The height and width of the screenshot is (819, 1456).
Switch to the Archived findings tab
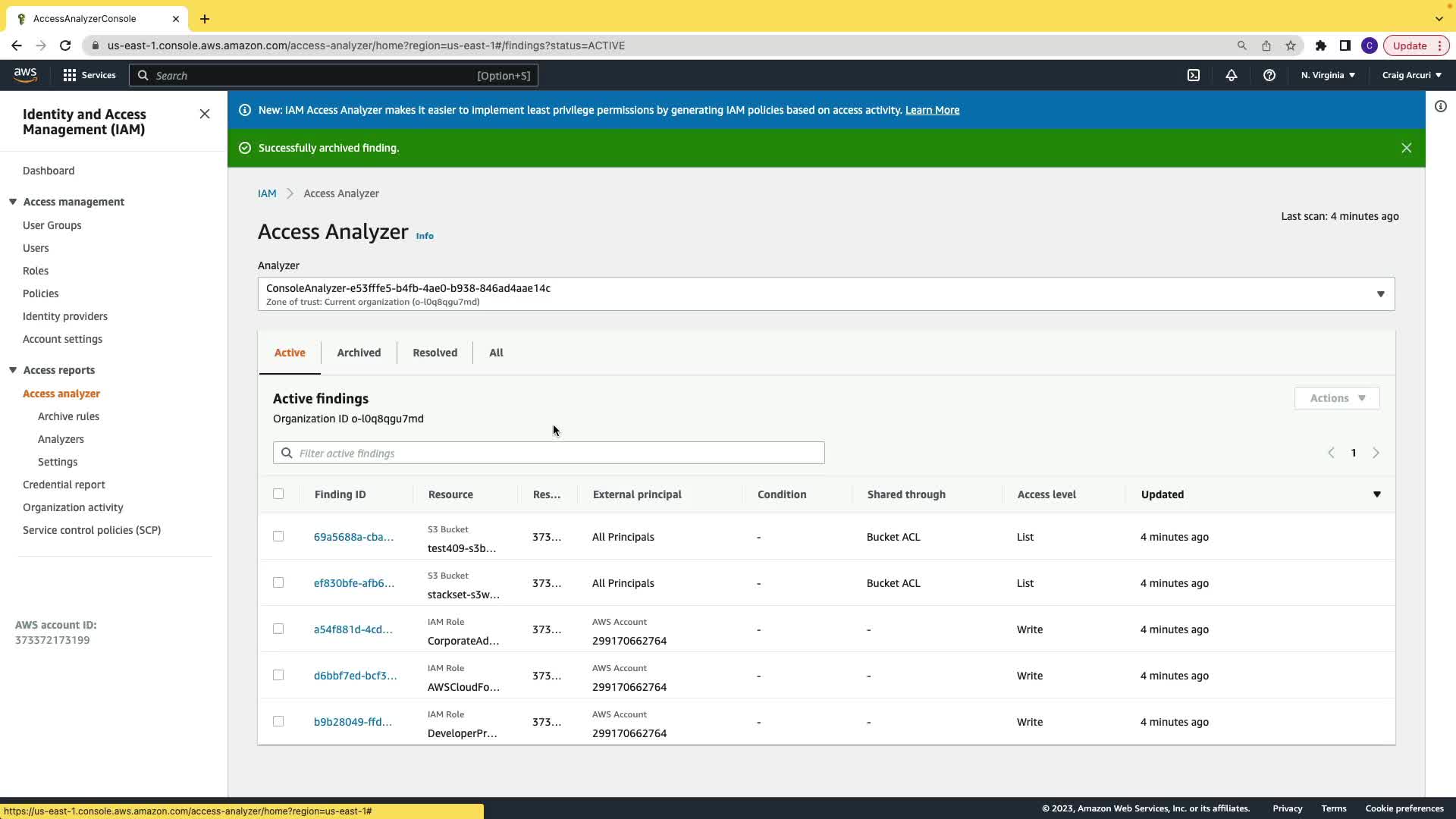pos(359,353)
